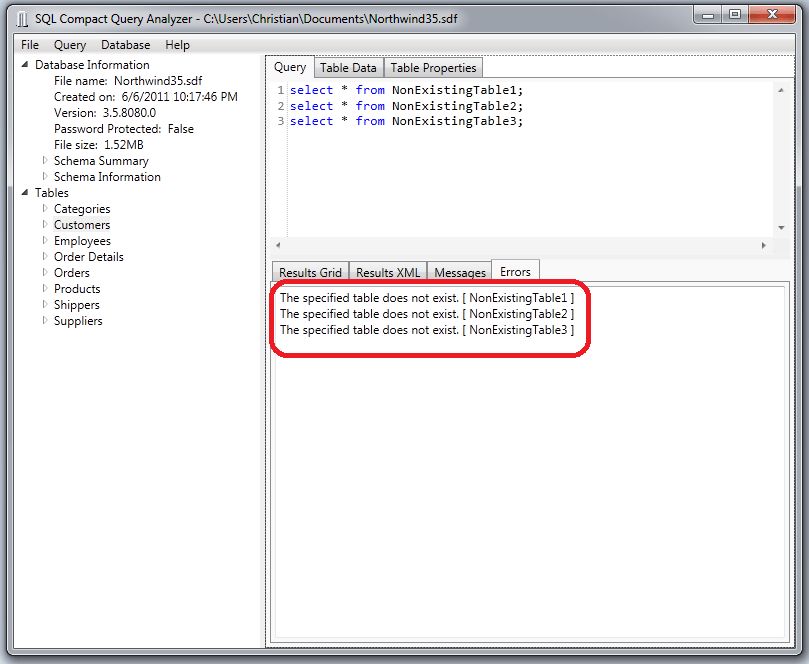Click error message for NonExistingTable3
This screenshot has width=809, height=664.
pos(427,330)
